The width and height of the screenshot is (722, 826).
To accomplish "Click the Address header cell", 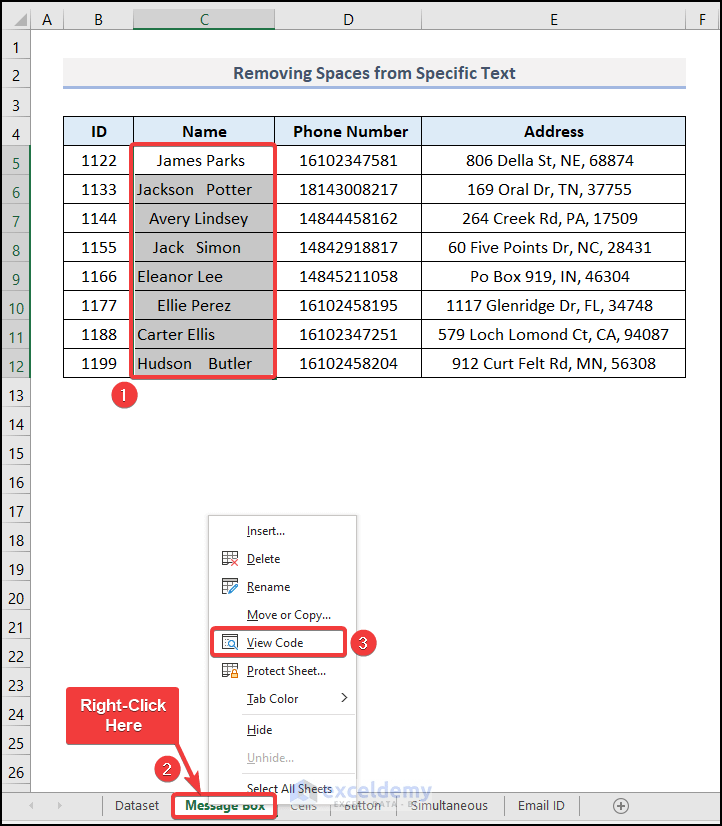I will pyautogui.click(x=553, y=131).
